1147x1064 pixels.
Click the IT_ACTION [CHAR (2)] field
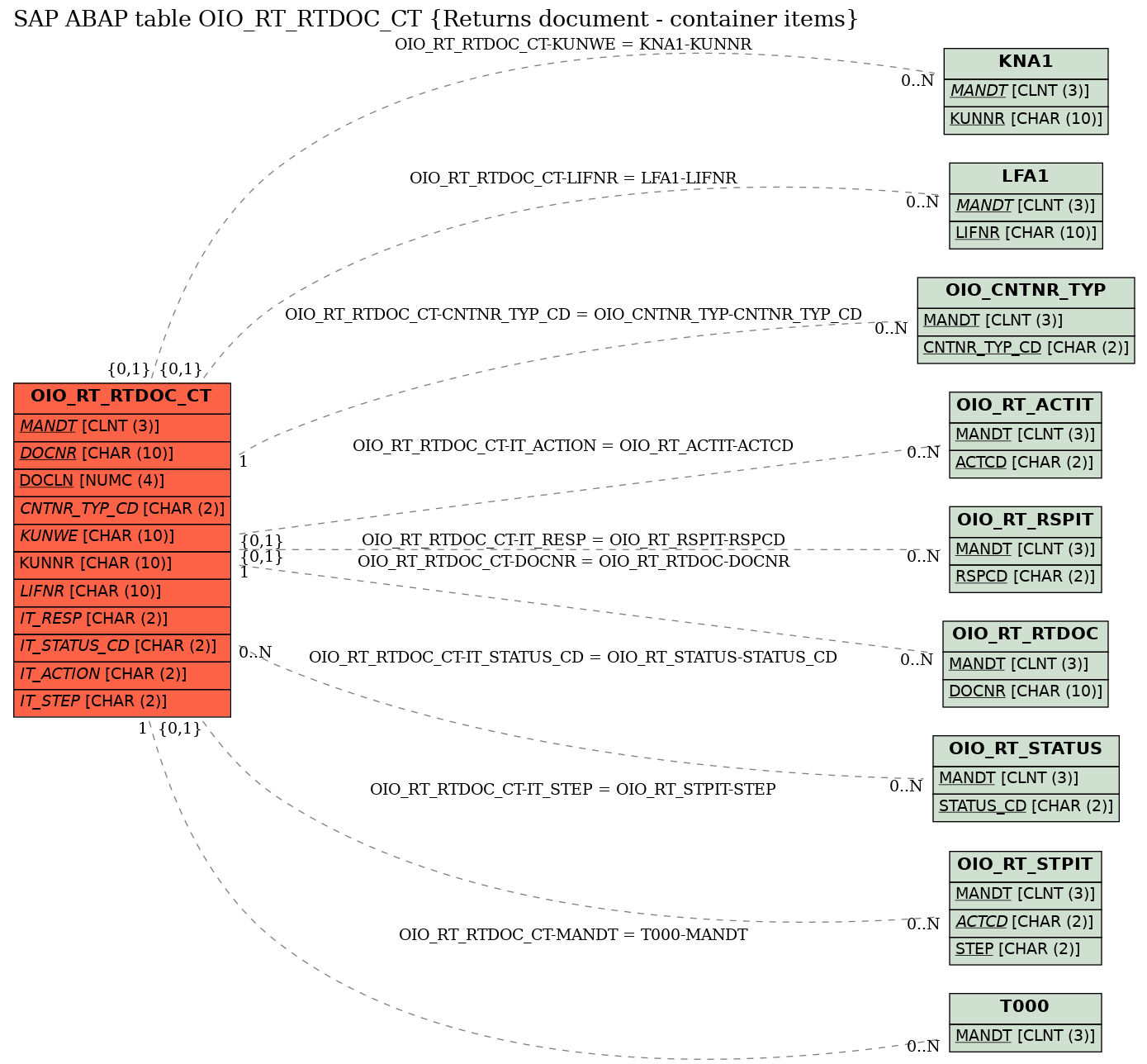tap(122, 674)
